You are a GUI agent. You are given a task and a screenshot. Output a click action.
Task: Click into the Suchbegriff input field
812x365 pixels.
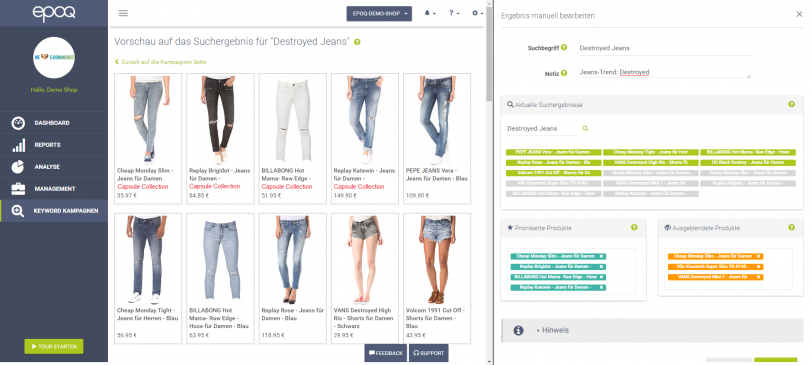[664, 48]
